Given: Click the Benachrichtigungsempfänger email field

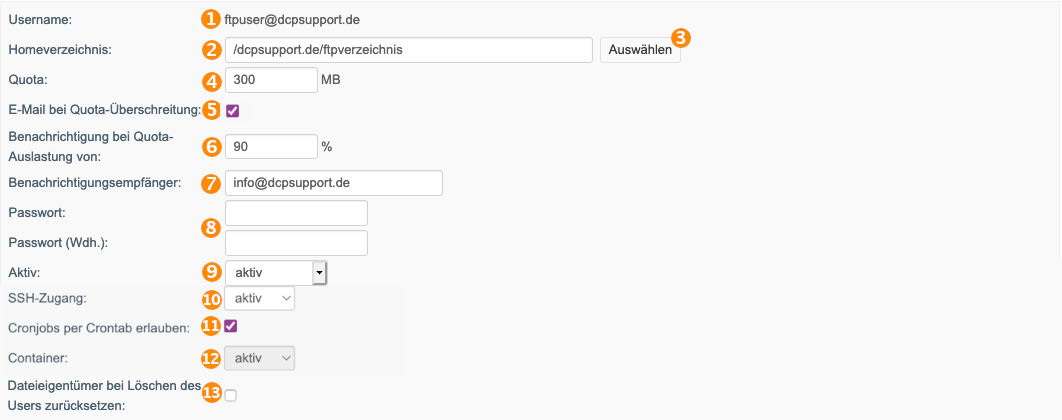Looking at the screenshot, I should click(333, 183).
